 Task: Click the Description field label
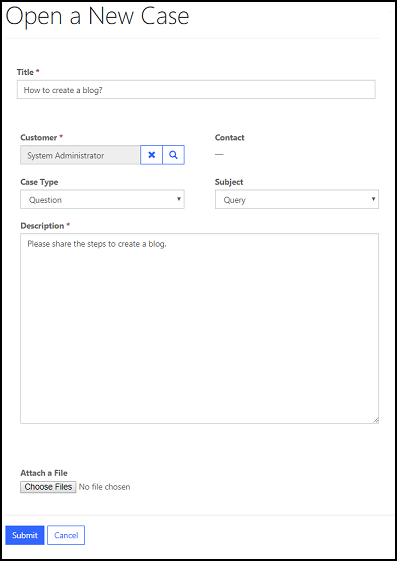coord(42,226)
